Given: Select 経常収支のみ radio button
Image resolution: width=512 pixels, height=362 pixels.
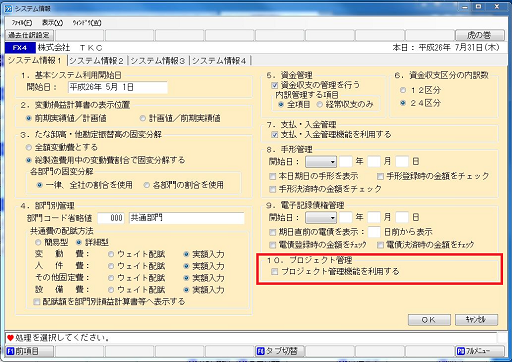Looking at the screenshot, I should [x=320, y=105].
